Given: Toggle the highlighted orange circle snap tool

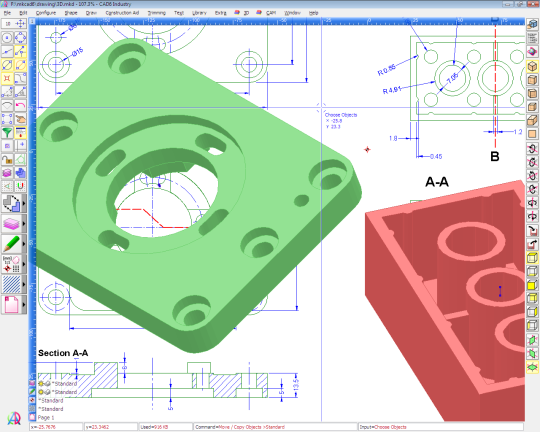Looking at the screenshot, I should click(20, 65).
